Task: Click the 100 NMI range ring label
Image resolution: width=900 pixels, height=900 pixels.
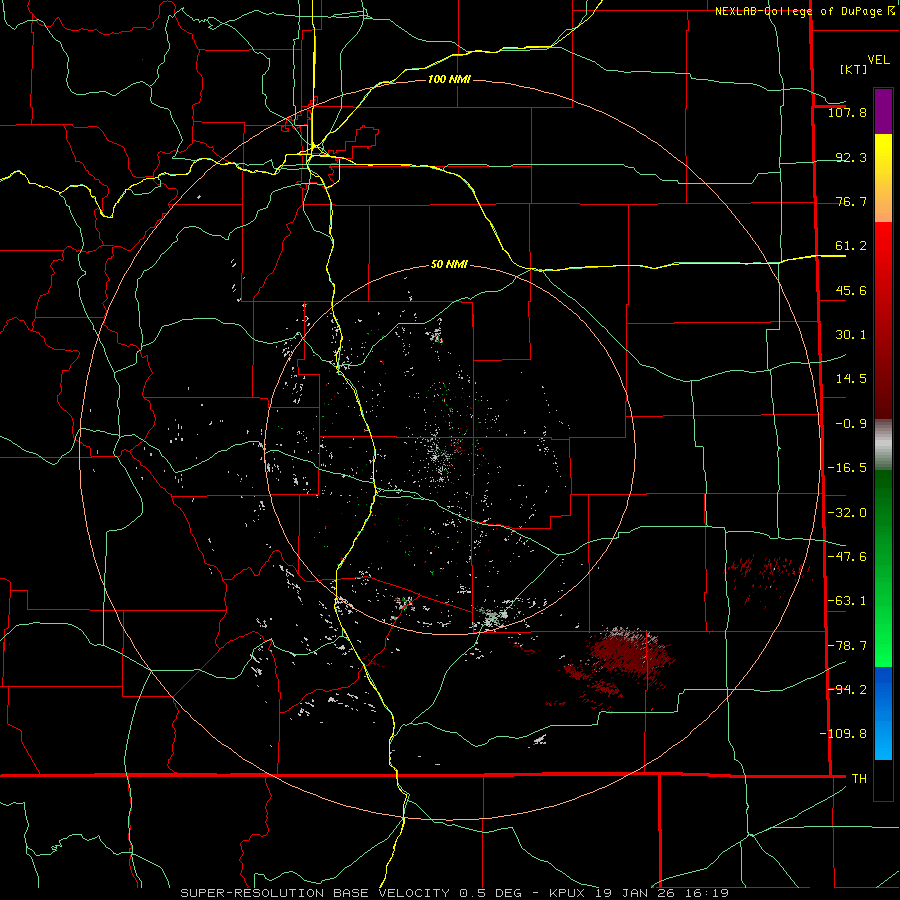Action: pyautogui.click(x=449, y=79)
